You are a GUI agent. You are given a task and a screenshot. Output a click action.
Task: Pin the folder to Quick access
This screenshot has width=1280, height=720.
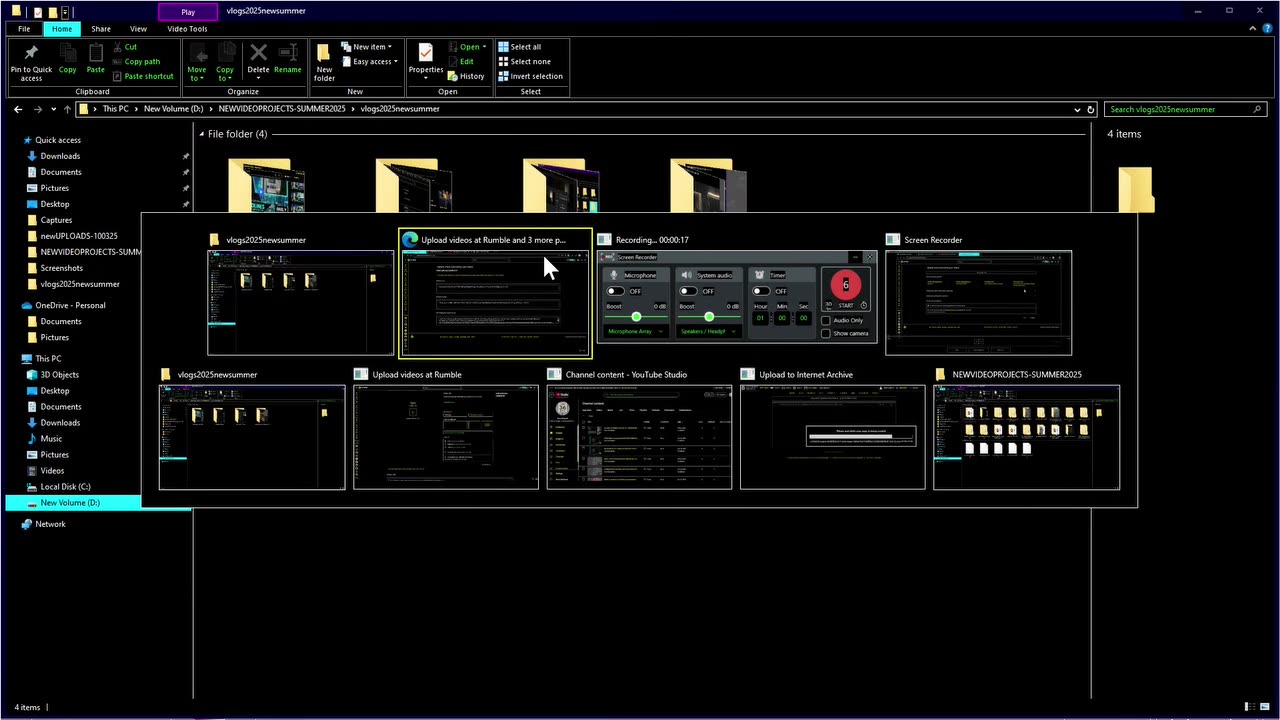pyautogui.click(x=31, y=62)
